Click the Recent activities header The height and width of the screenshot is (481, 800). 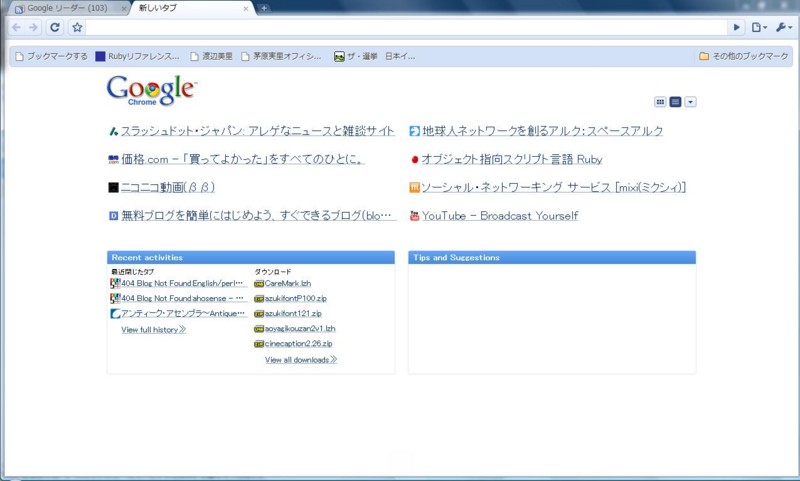(x=251, y=258)
